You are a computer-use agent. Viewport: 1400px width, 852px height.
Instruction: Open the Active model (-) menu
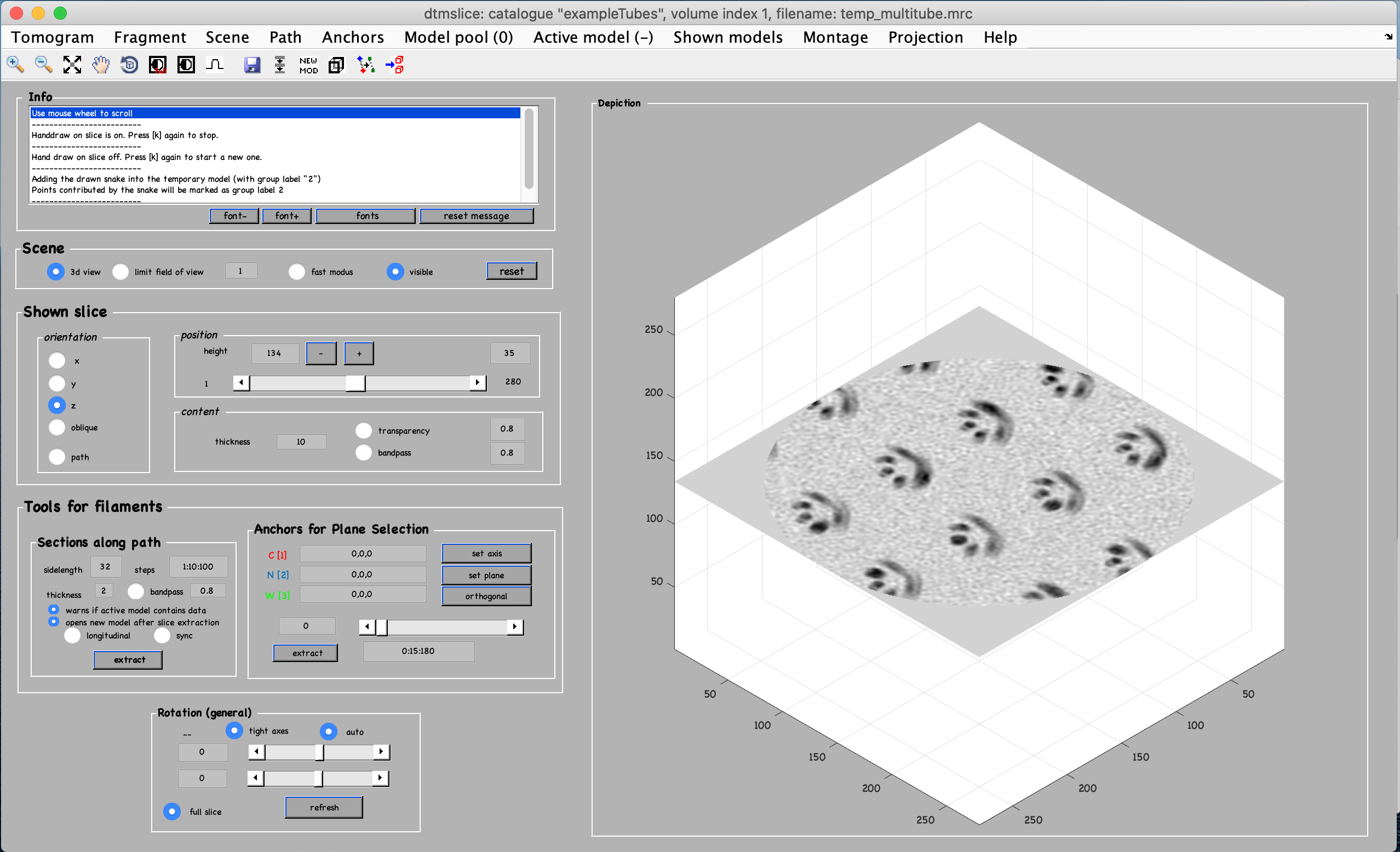(593, 37)
